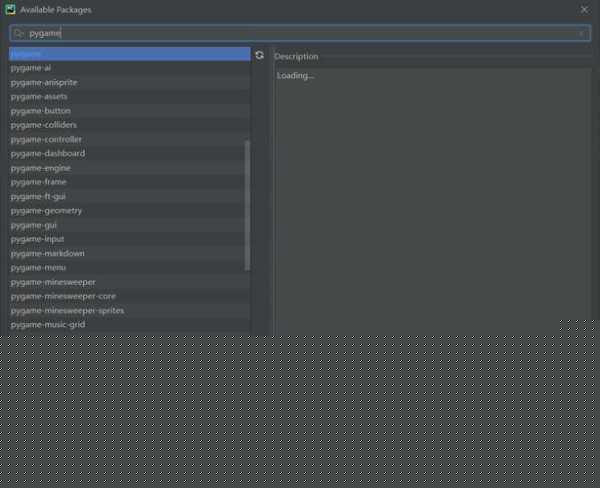Select the pygame-ft-gui package

coord(129,196)
